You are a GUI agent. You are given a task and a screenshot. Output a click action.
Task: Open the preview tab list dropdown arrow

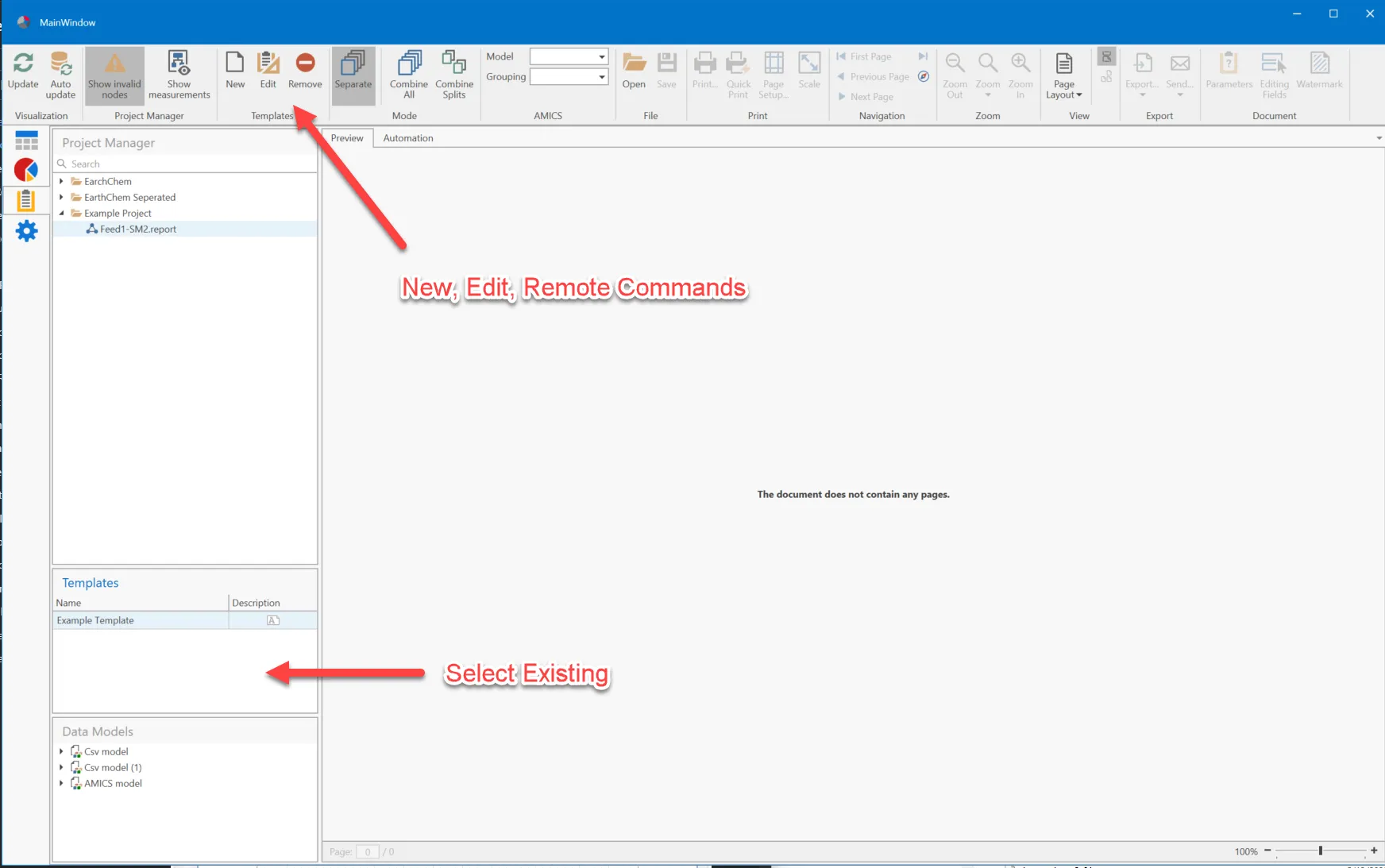1379,138
